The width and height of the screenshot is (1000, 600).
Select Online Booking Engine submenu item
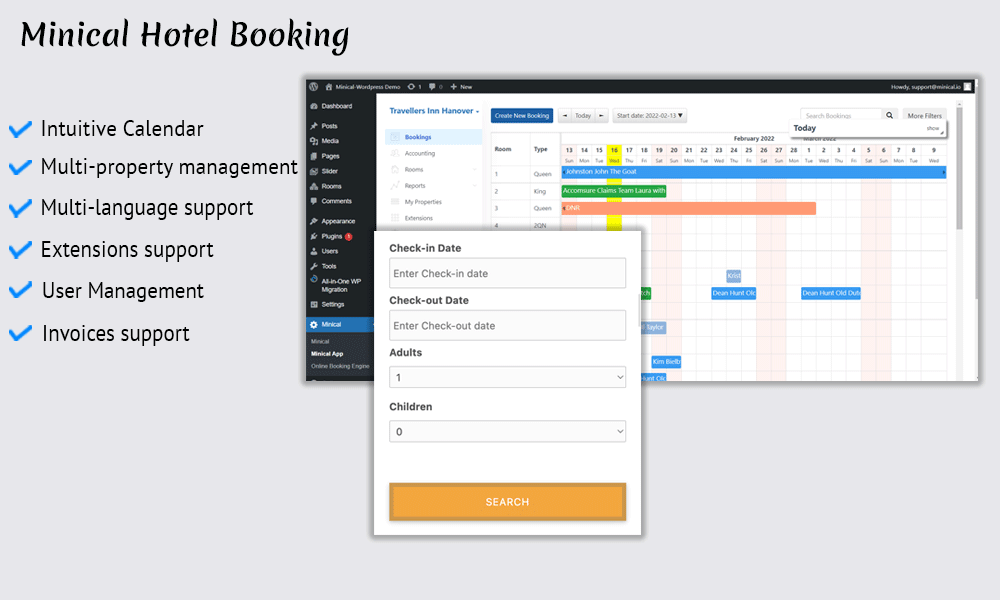340,367
